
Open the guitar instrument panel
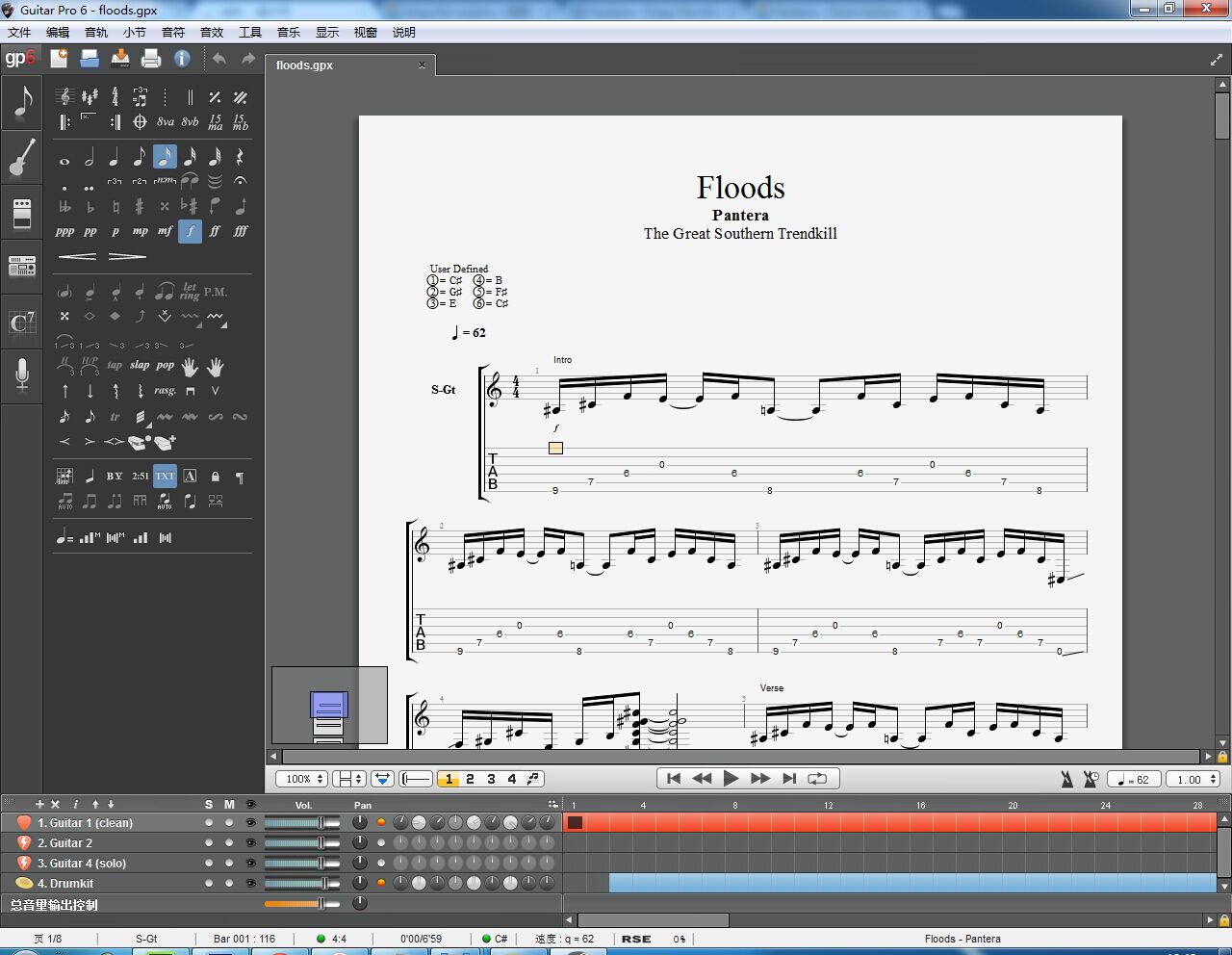21,157
